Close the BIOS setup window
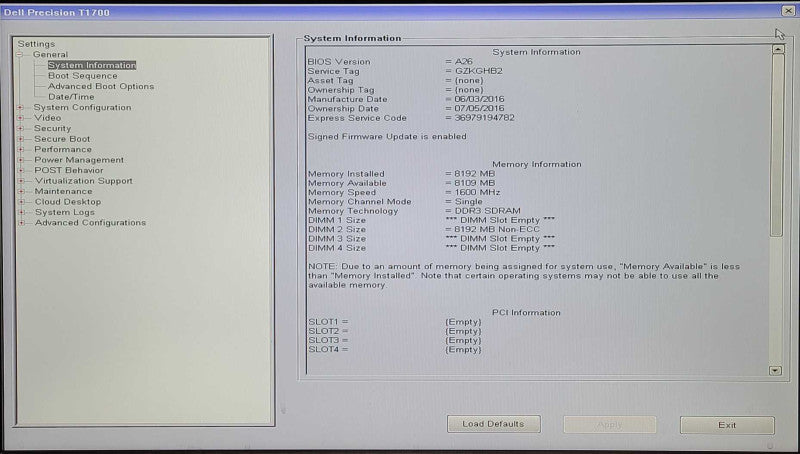 tap(789, 10)
